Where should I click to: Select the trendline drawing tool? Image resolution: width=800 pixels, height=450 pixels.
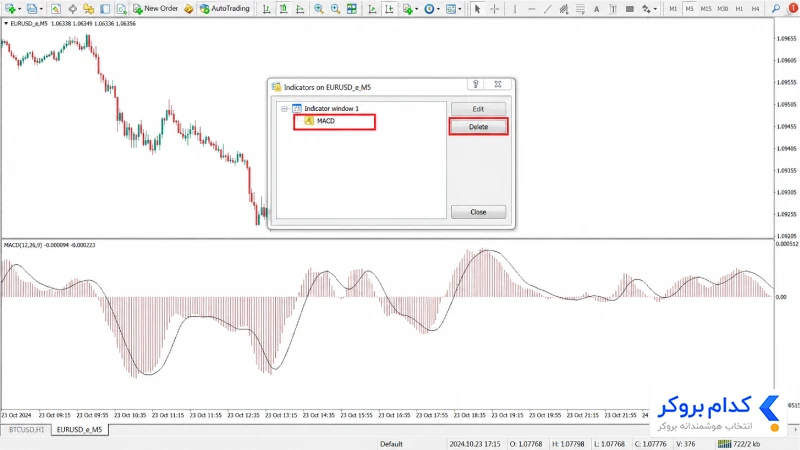click(x=547, y=9)
